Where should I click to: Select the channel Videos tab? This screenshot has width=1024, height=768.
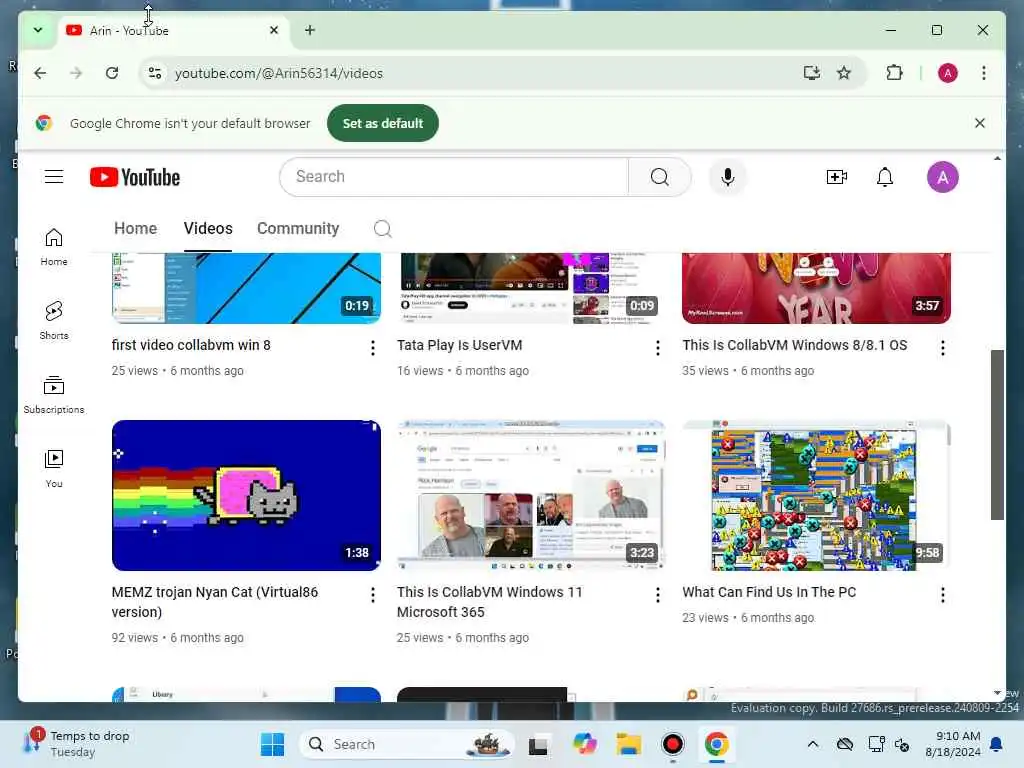point(208,229)
